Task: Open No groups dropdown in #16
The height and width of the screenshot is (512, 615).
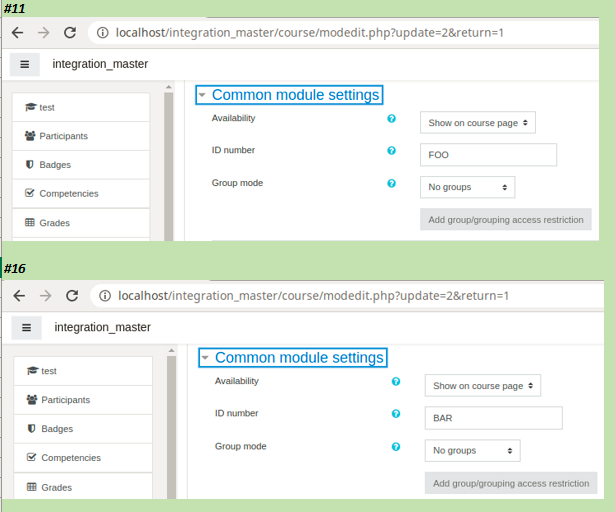Action: [x=473, y=450]
